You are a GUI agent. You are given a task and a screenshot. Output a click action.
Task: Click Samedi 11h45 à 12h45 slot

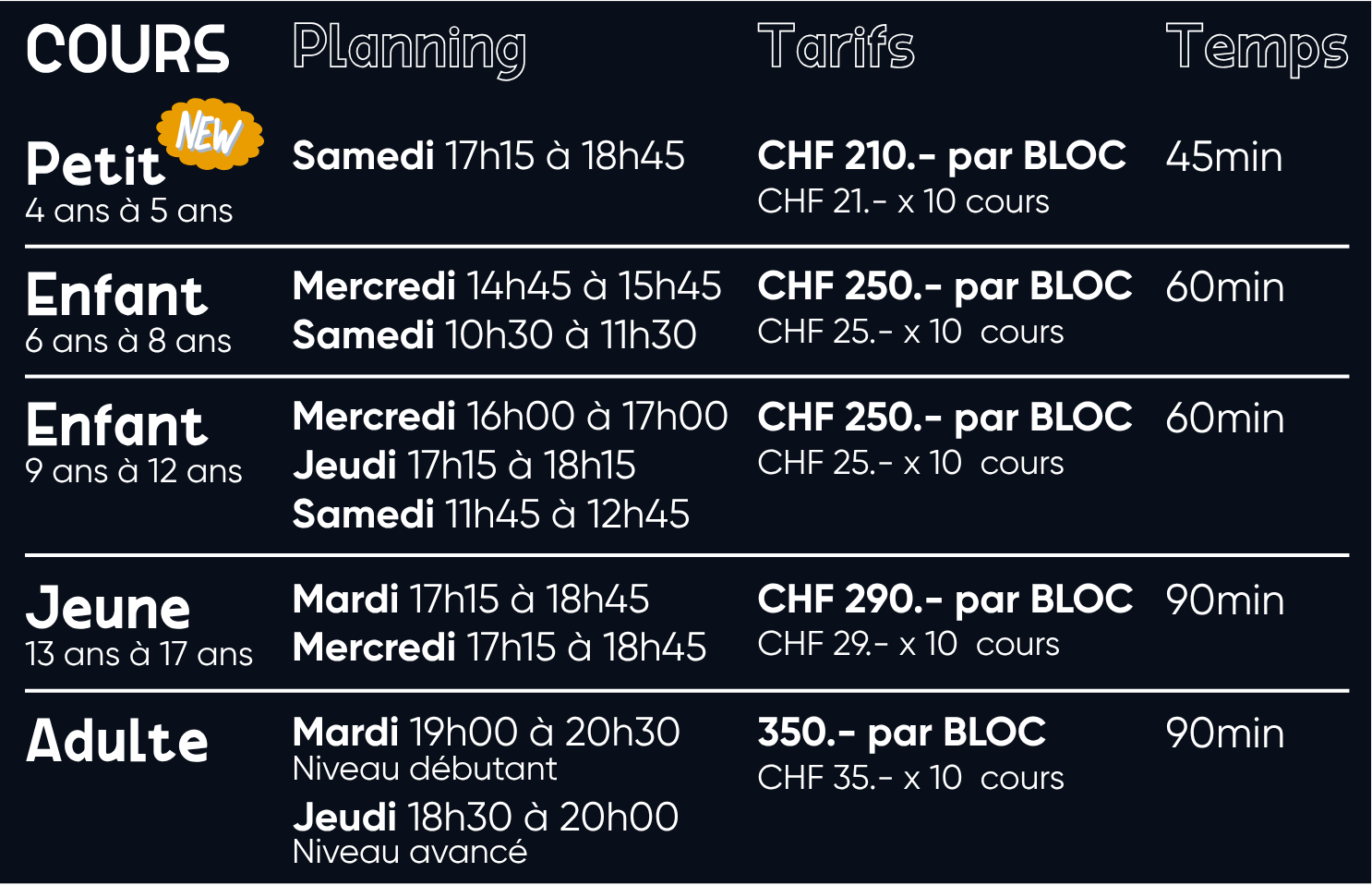[491, 515]
